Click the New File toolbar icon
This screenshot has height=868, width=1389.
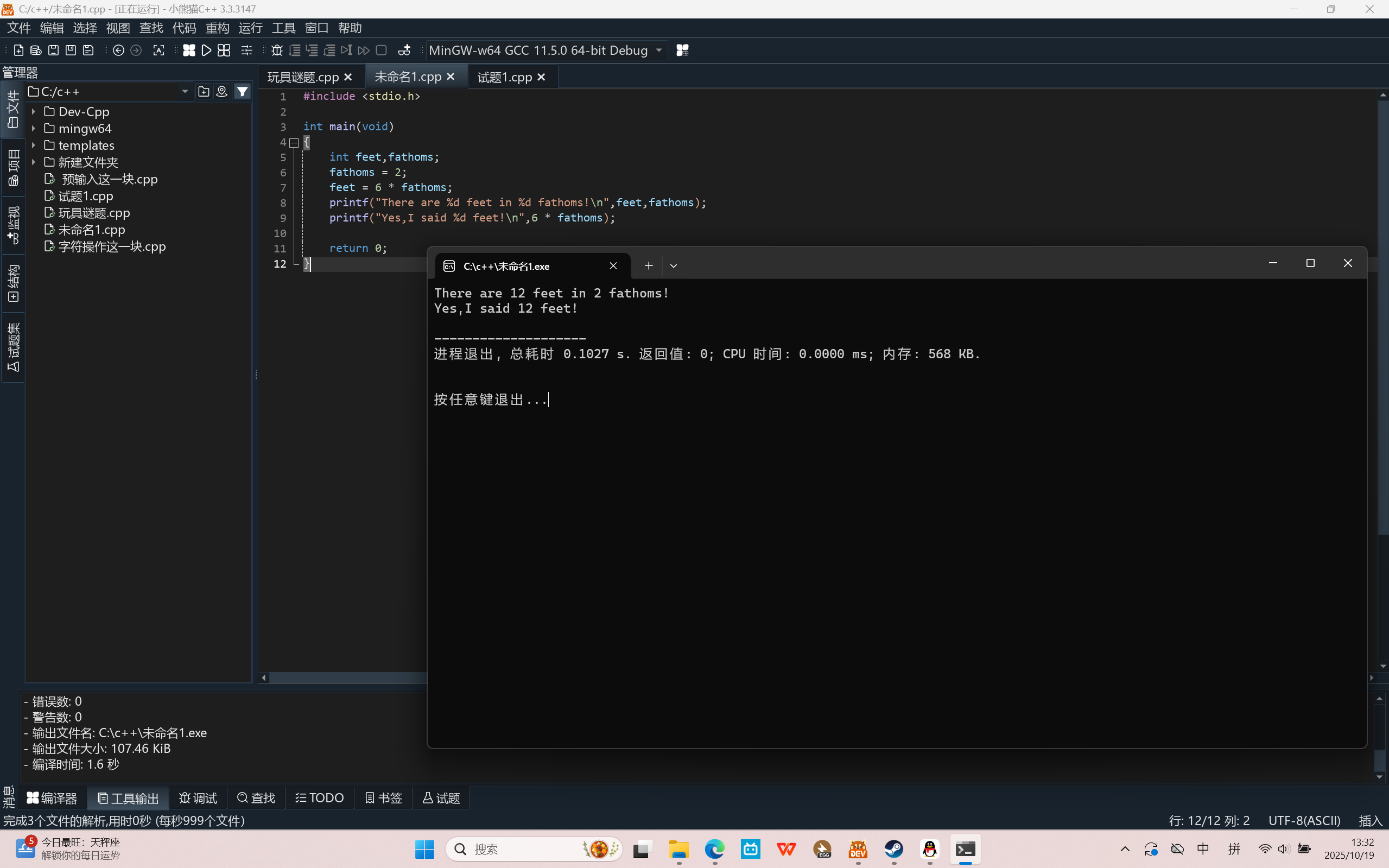coord(18,50)
